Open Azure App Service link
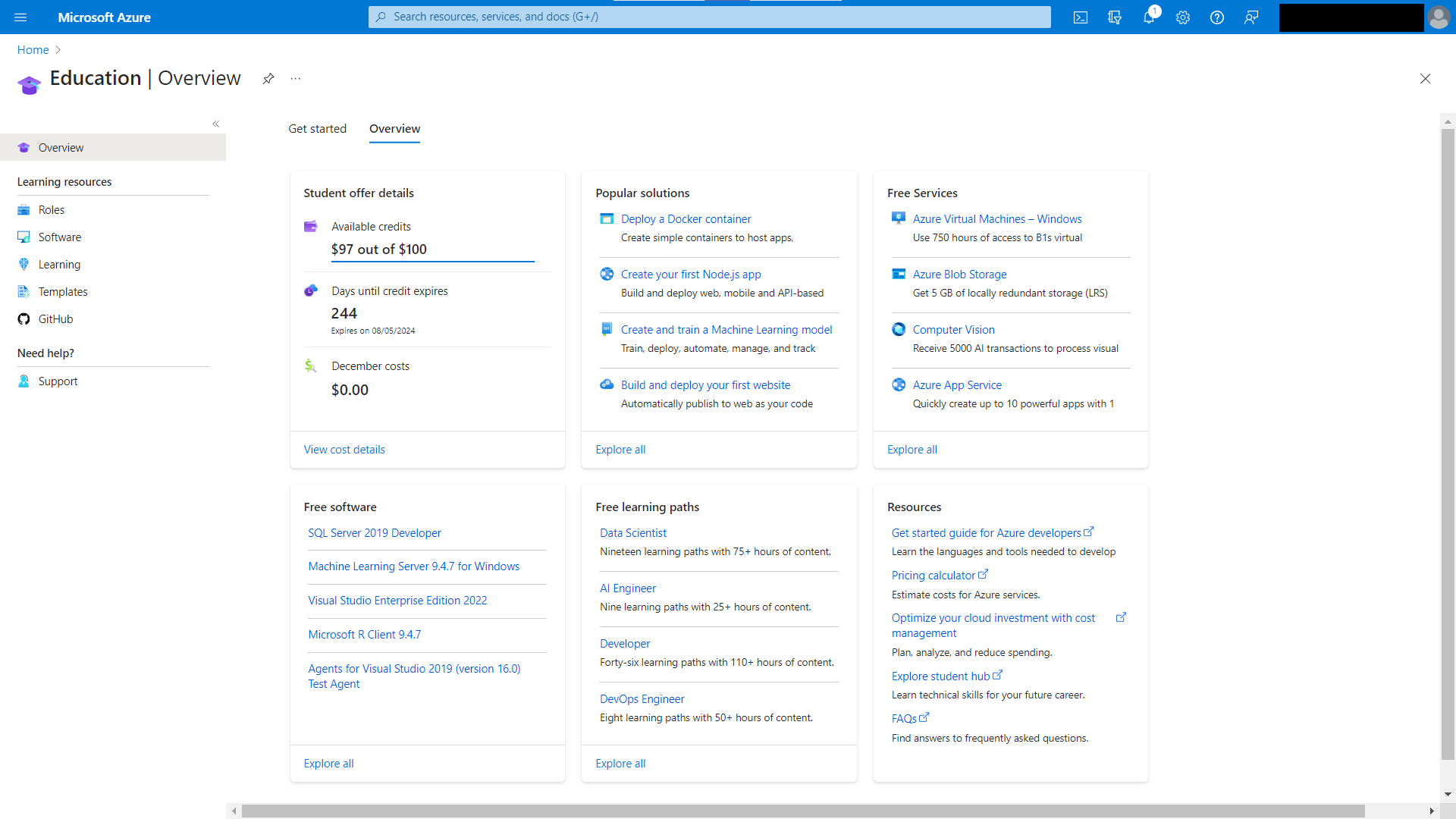The height and width of the screenshot is (819, 1456). (957, 385)
